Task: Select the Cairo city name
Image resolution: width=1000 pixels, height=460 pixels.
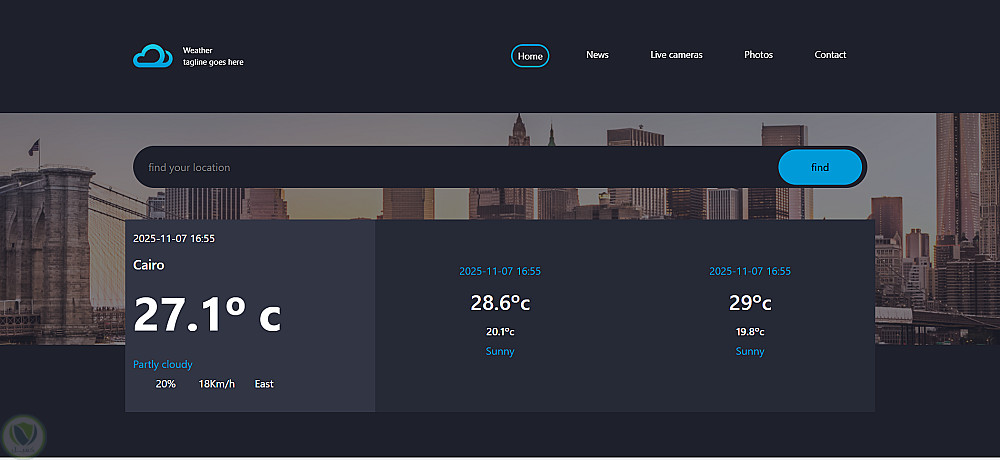Action: [149, 265]
